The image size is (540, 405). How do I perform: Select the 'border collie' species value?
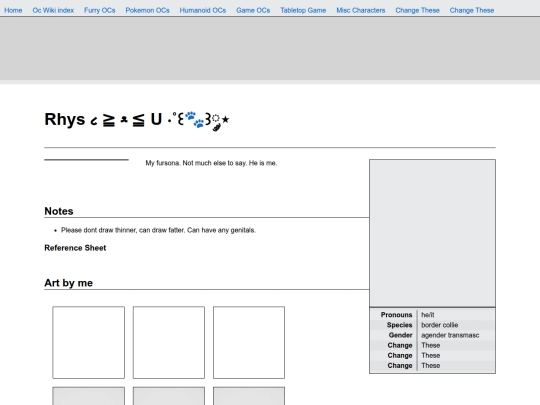pyautogui.click(x=439, y=325)
